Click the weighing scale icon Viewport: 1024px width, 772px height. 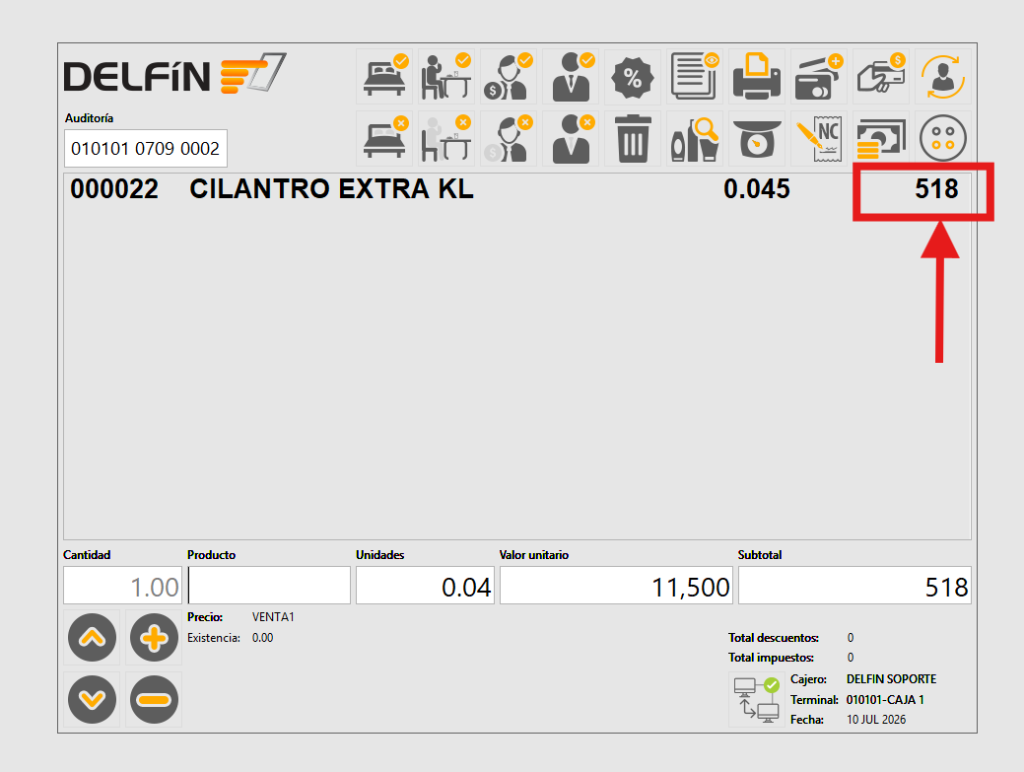pyautogui.click(x=757, y=138)
